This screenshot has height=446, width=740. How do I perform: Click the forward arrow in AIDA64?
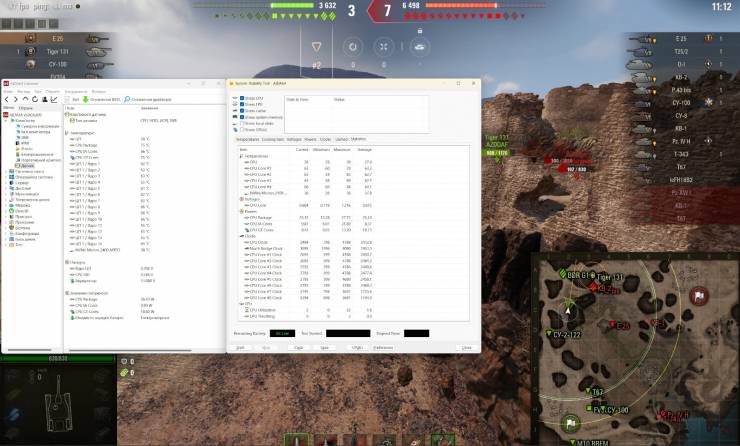tap(16, 100)
